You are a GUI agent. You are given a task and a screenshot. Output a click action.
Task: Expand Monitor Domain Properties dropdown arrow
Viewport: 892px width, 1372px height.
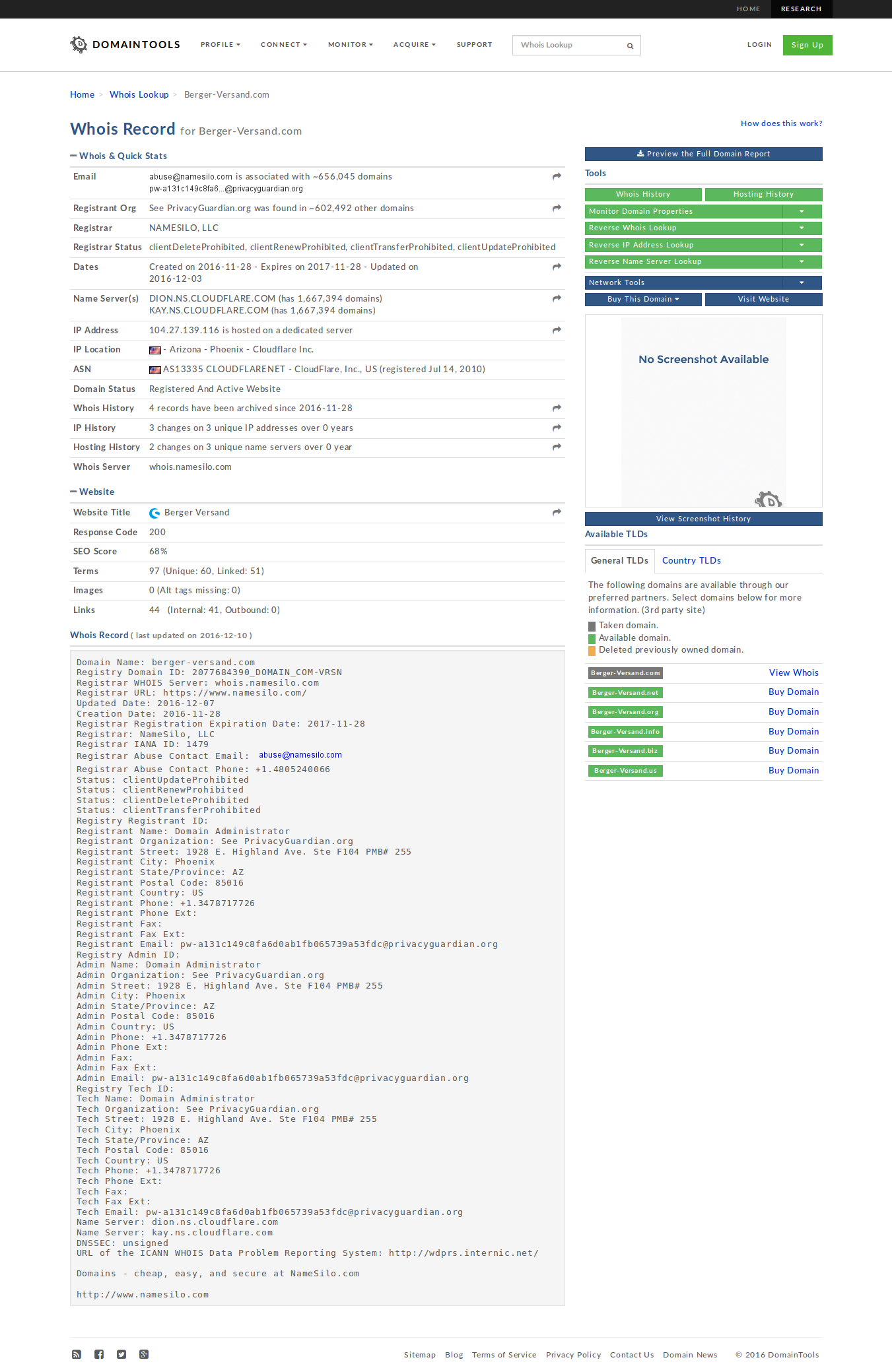(x=802, y=211)
